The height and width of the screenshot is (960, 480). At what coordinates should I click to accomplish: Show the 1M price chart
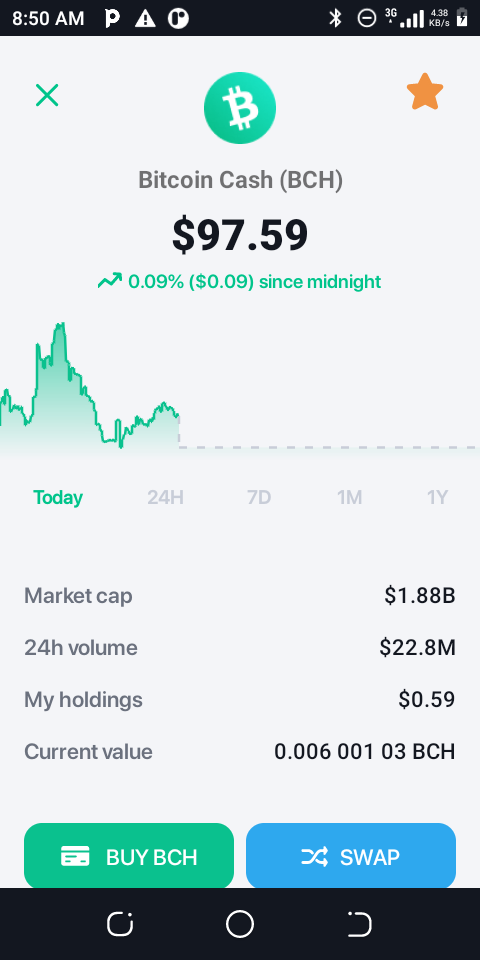[x=350, y=497]
